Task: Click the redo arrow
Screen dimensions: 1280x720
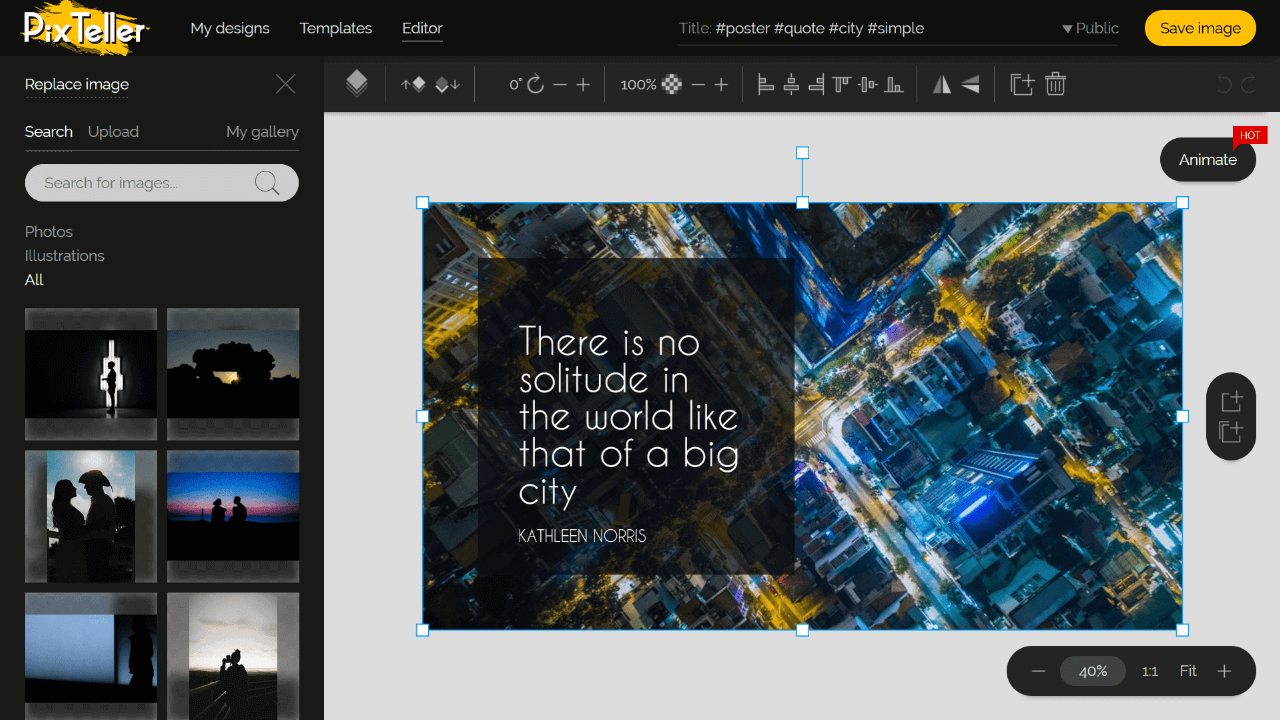Action: 1248,85
